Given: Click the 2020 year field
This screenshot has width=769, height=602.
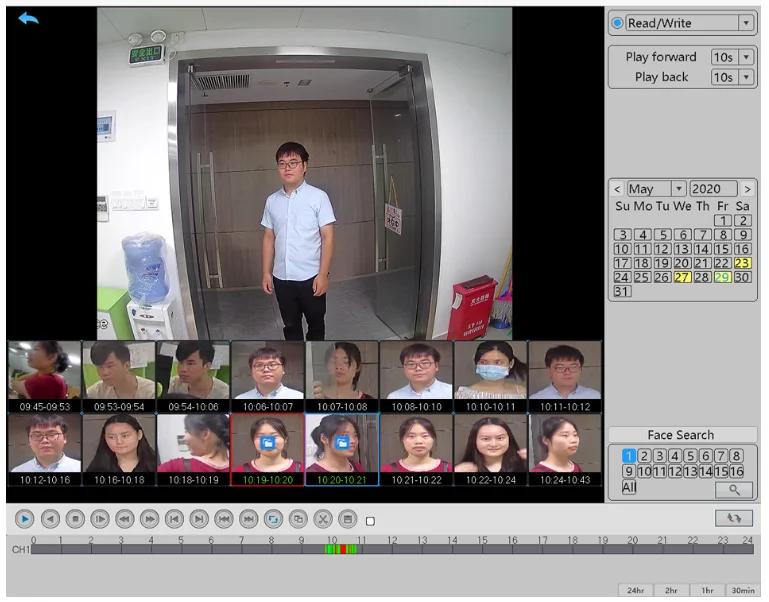Looking at the screenshot, I should tap(713, 189).
